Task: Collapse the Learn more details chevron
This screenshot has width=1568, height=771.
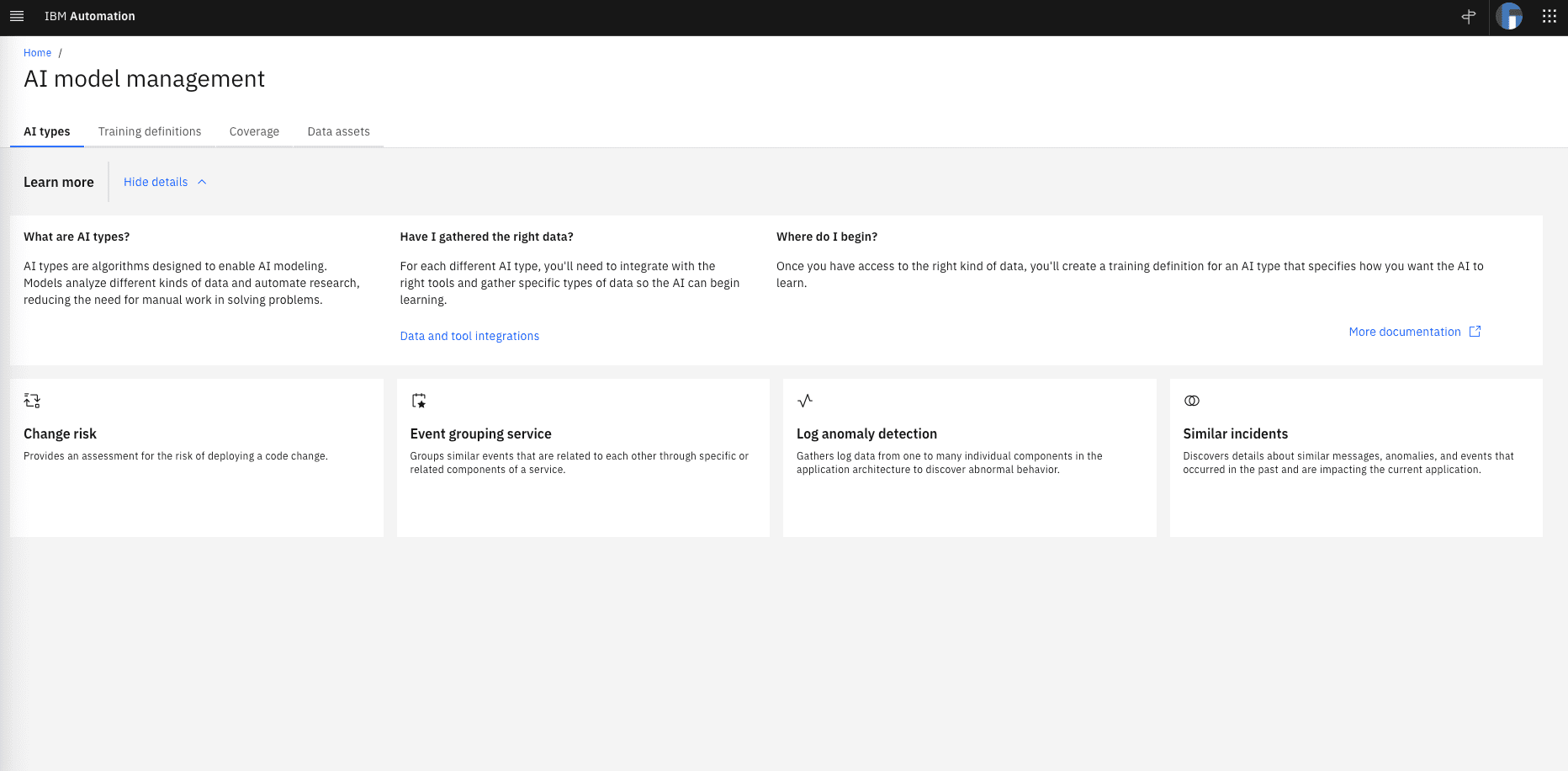Action: [202, 182]
